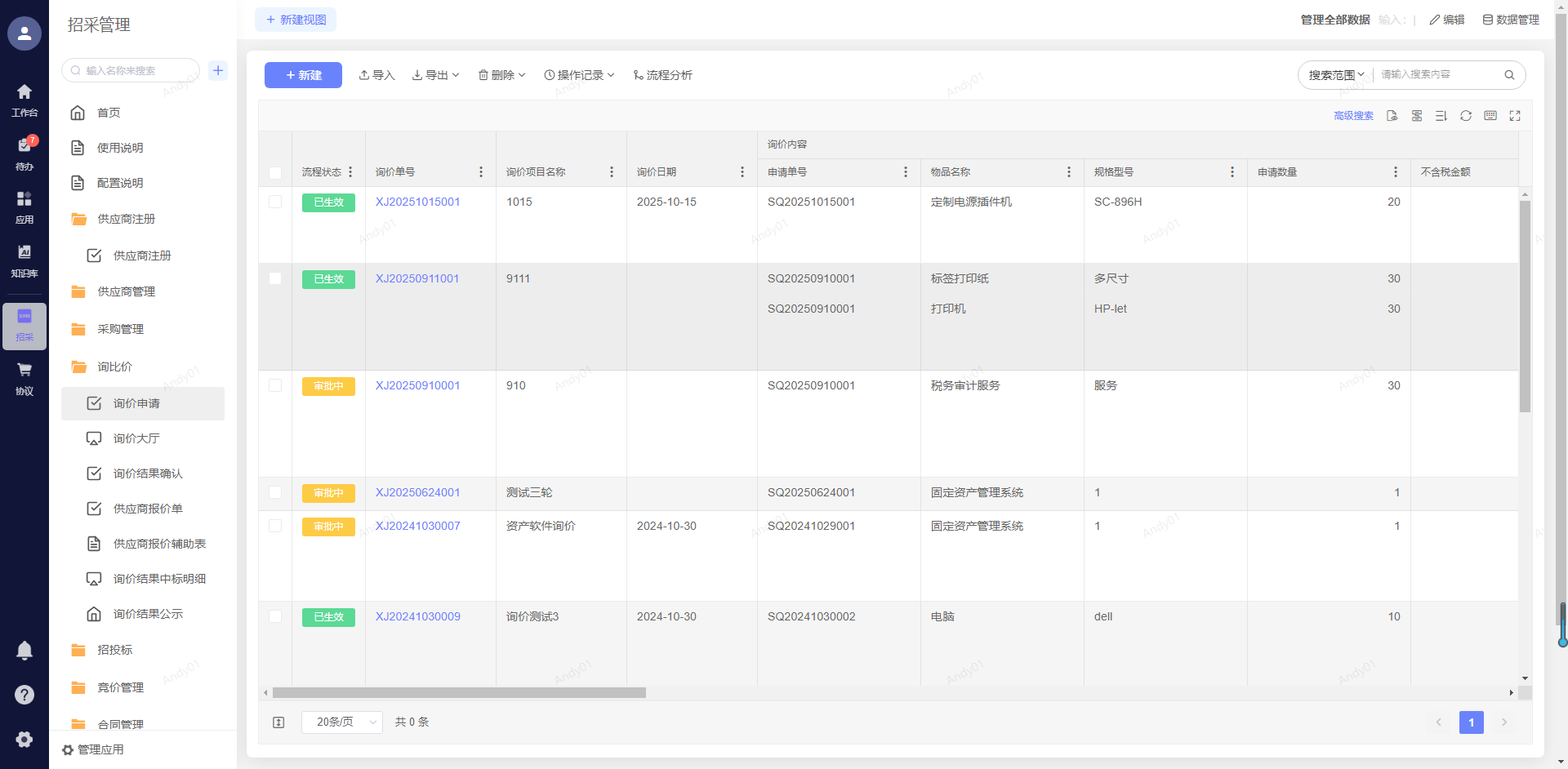Open the 知识库 knowledge base icon

[24, 260]
